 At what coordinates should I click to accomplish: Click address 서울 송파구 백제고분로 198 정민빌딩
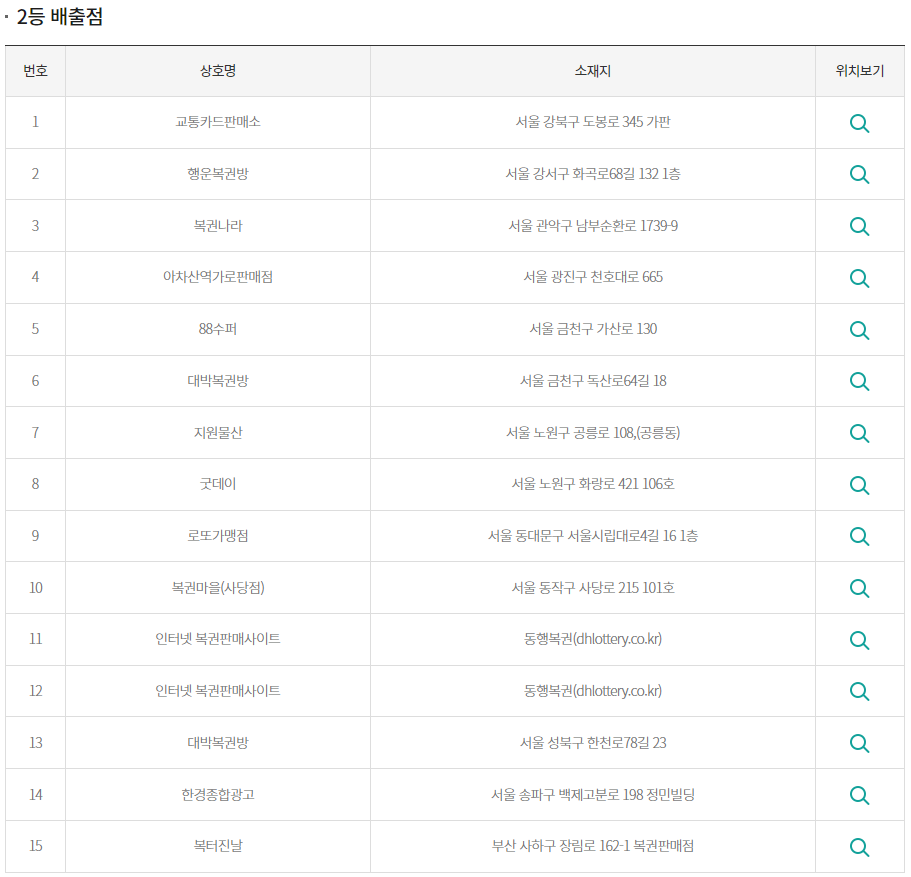(x=593, y=794)
